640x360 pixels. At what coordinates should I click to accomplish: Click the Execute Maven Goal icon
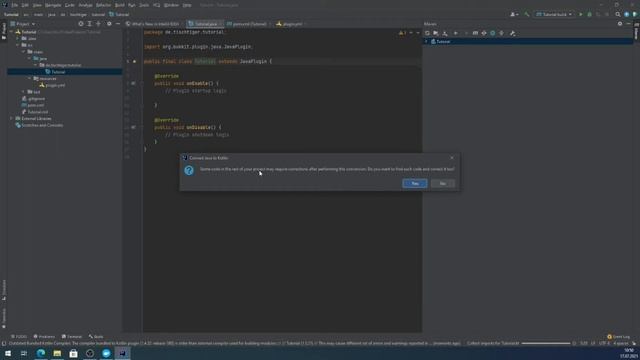coord(475,33)
